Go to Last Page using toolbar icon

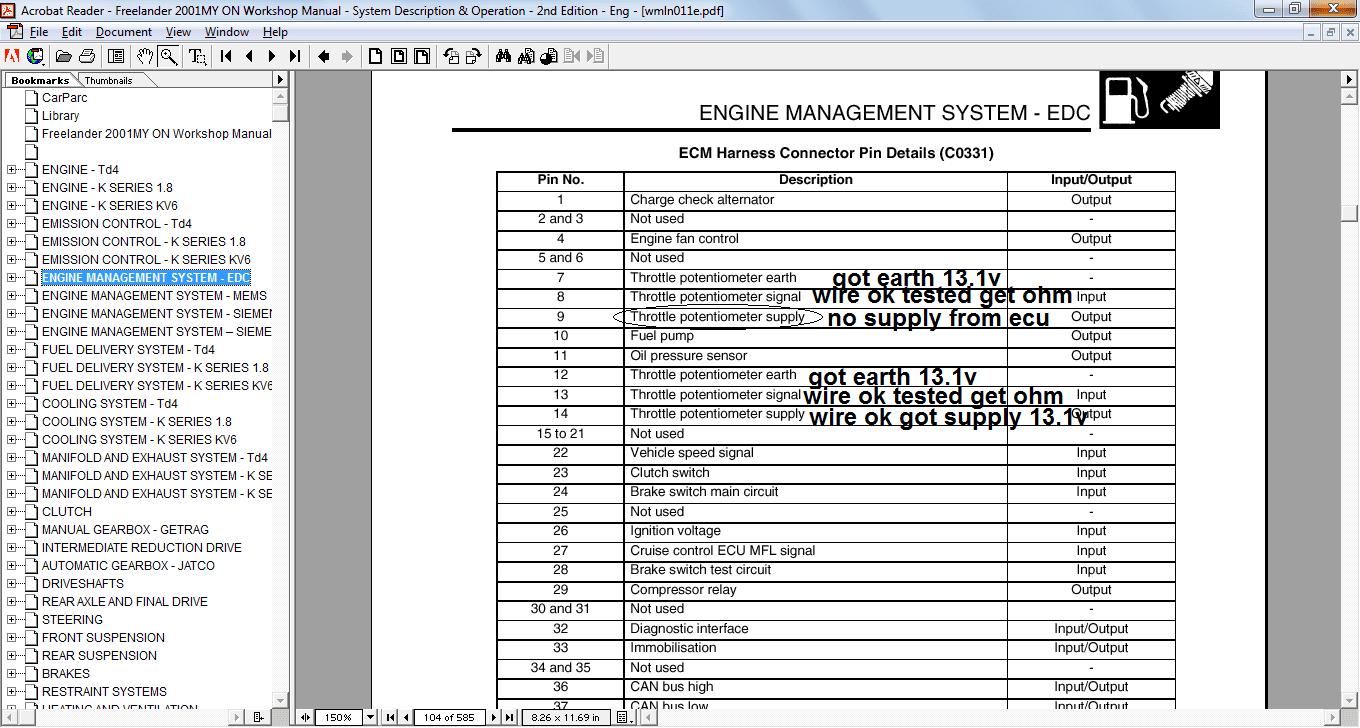(295, 56)
